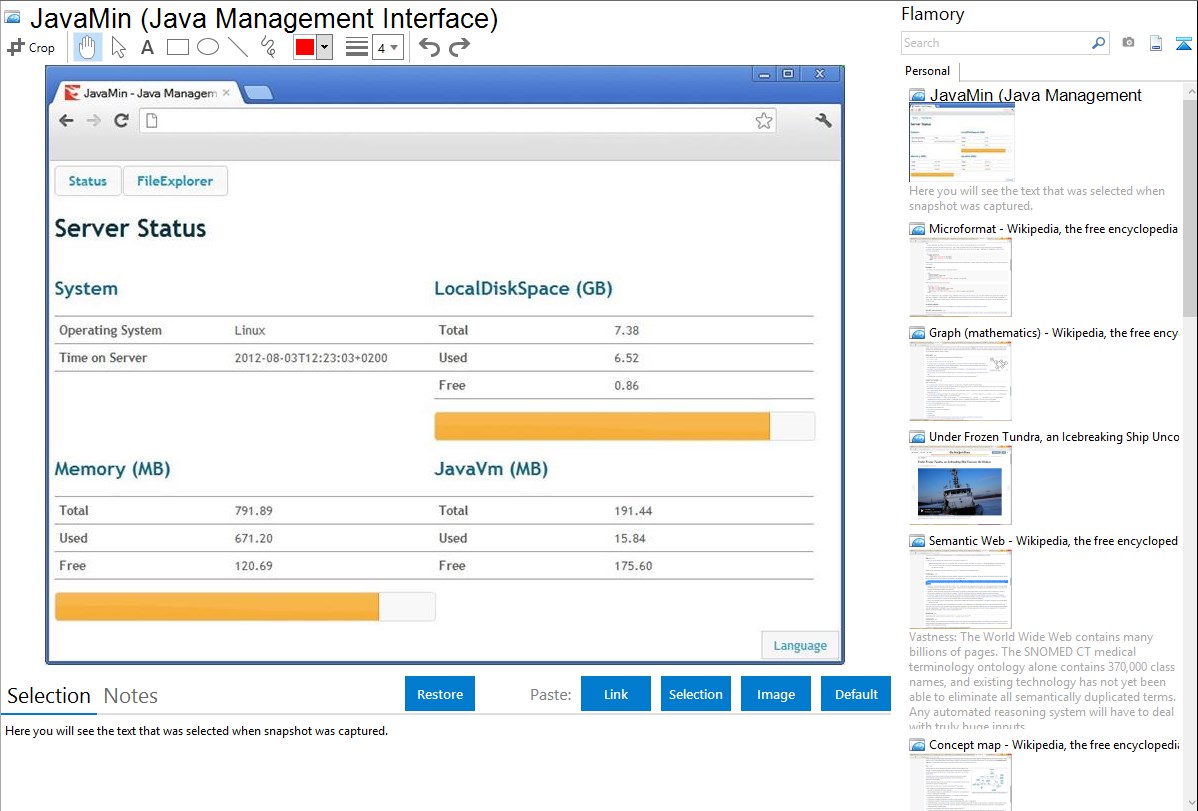The image size is (1198, 811).
Task: Select the "Concept map - Wikipedia" snapshot title
Action: [x=1054, y=744]
